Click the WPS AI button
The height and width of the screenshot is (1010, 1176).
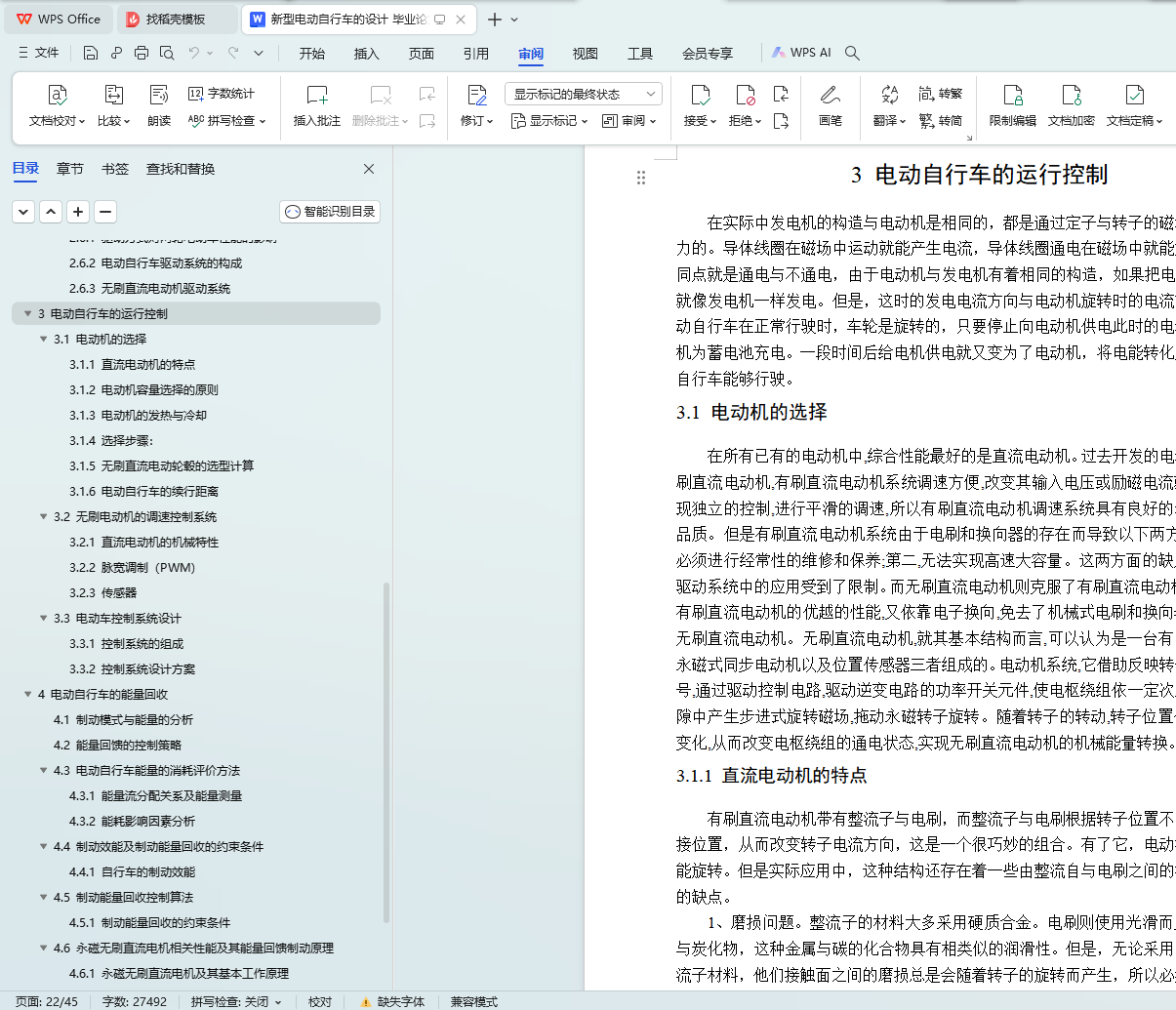(801, 53)
